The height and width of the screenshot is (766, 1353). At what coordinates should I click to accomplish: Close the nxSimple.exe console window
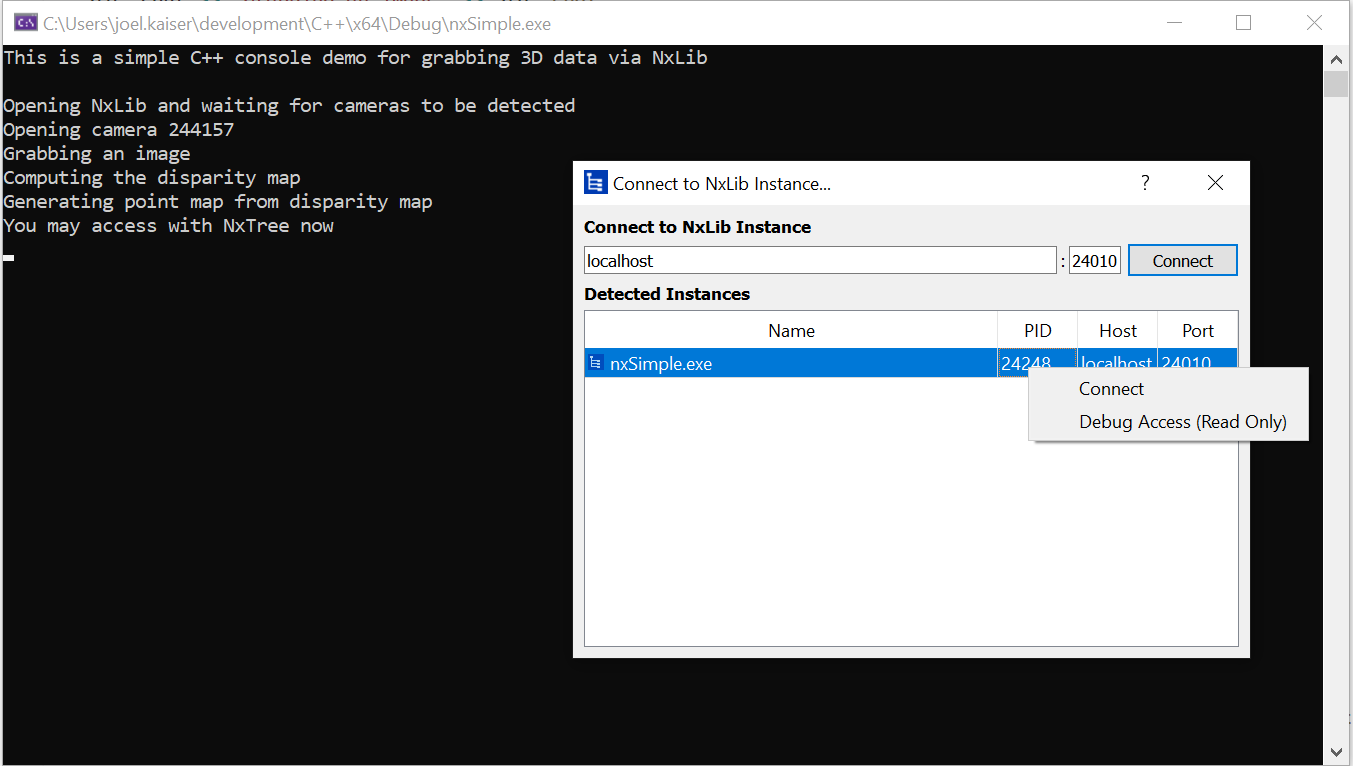click(x=1314, y=23)
